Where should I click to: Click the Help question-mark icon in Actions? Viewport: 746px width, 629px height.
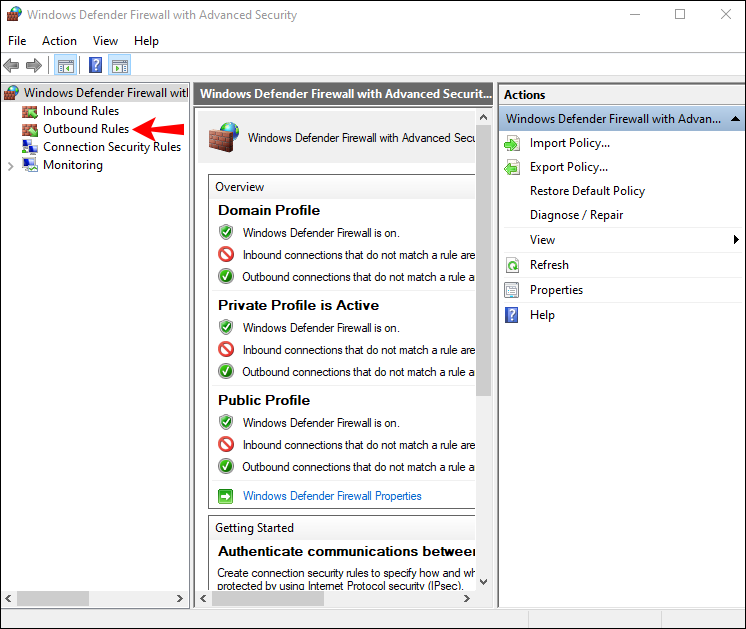pos(512,315)
